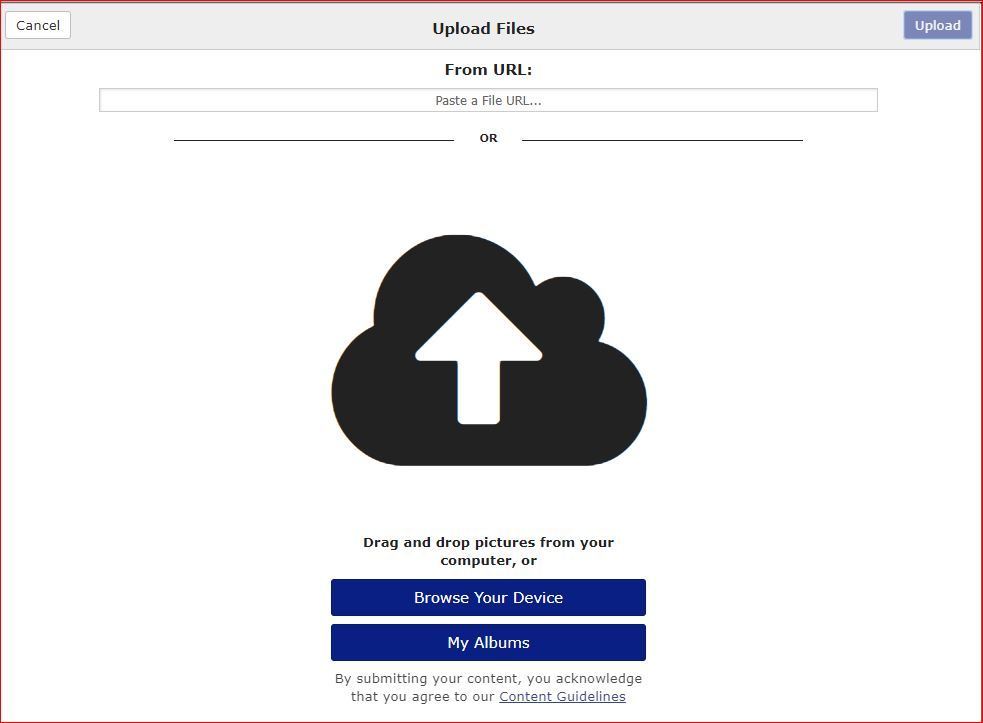Click the Drag and drop pictures text

(488, 542)
